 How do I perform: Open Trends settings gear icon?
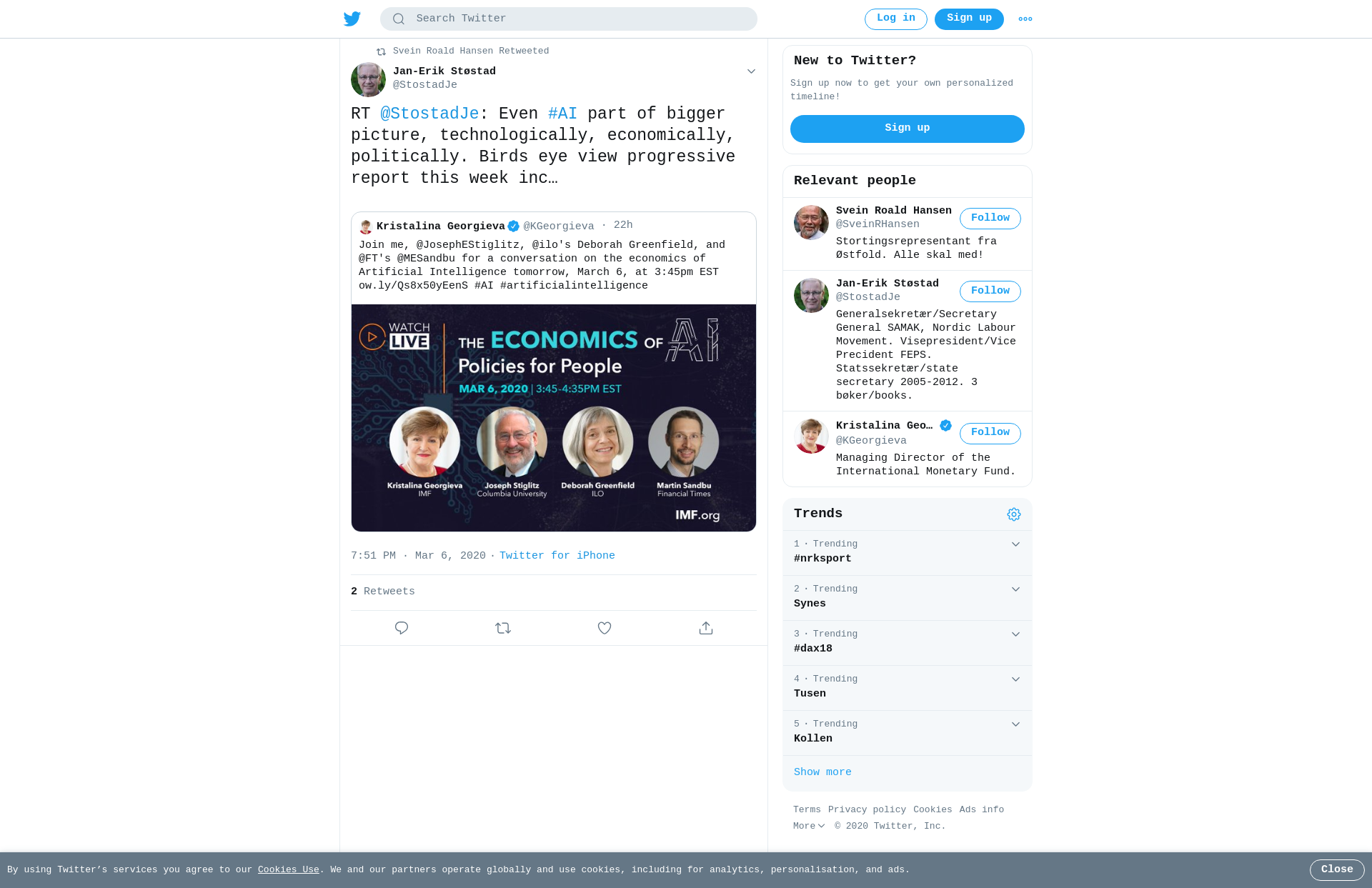click(x=1014, y=514)
